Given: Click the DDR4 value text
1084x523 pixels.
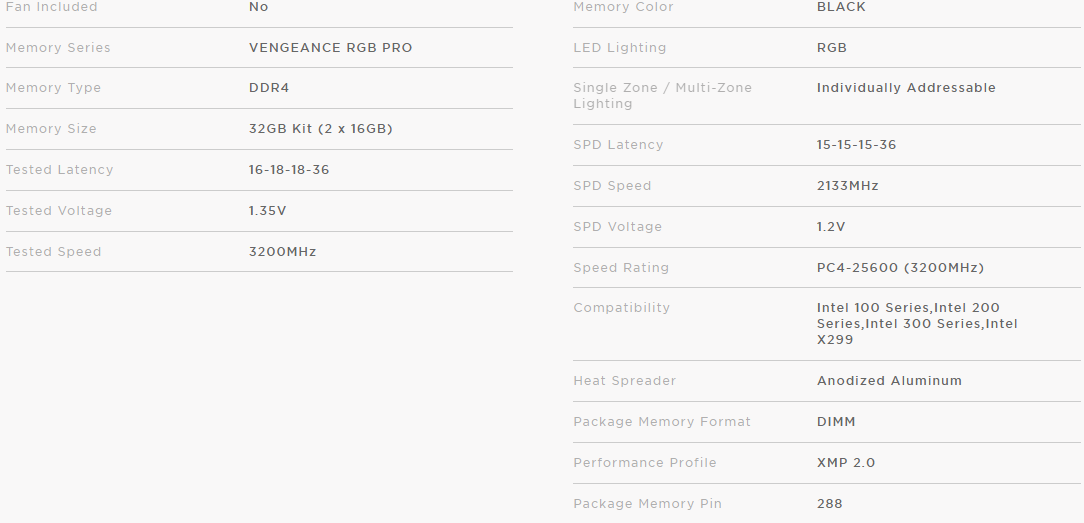Looking at the screenshot, I should point(269,88).
